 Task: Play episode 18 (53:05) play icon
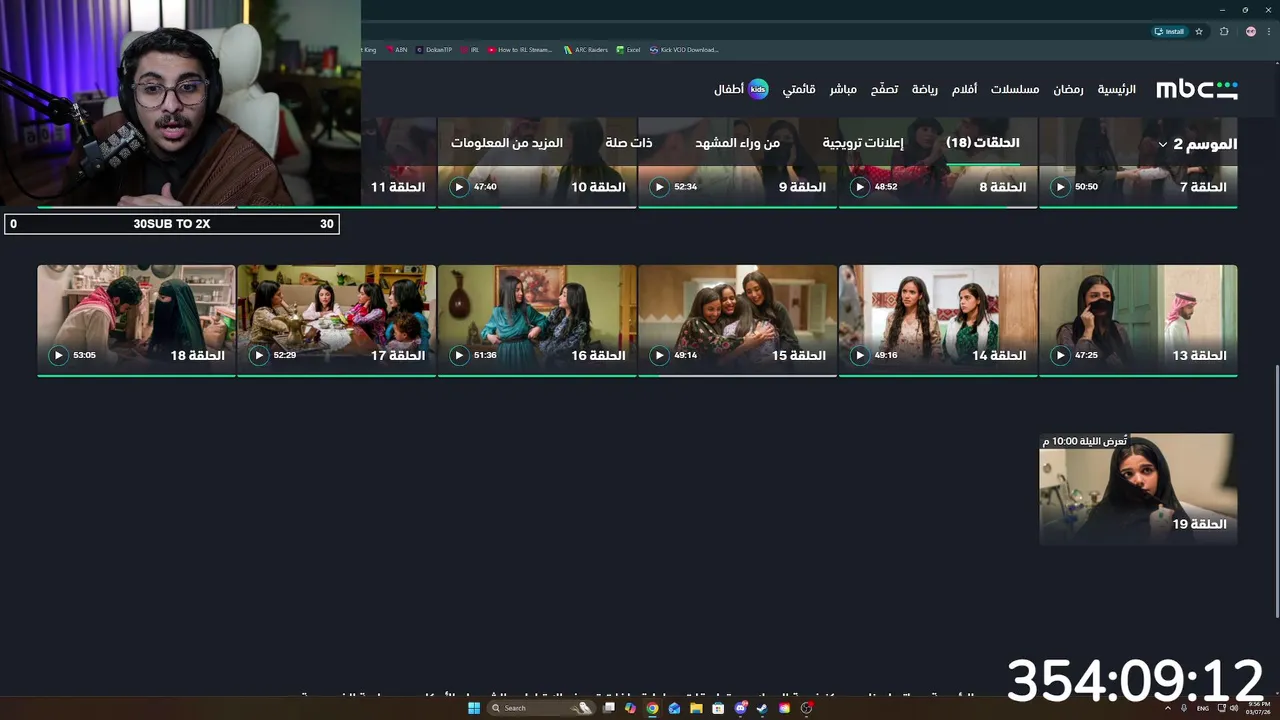58,355
